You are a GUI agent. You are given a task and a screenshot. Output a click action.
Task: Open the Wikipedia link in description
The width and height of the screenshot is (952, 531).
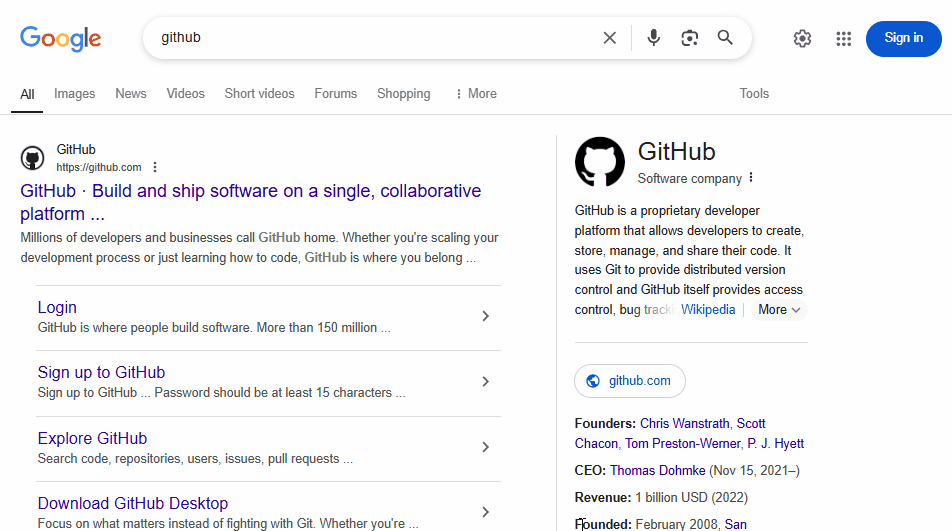click(x=708, y=310)
